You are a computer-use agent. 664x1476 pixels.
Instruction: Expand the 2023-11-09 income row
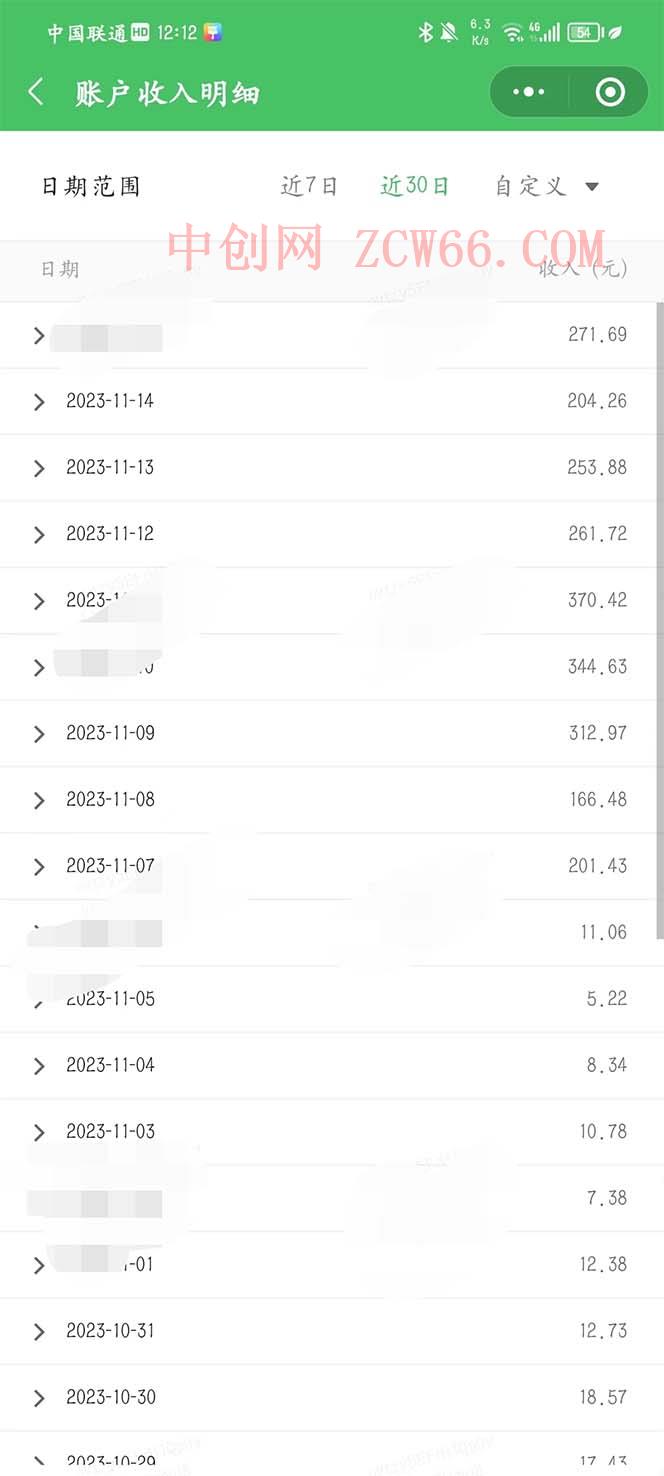coord(39,734)
